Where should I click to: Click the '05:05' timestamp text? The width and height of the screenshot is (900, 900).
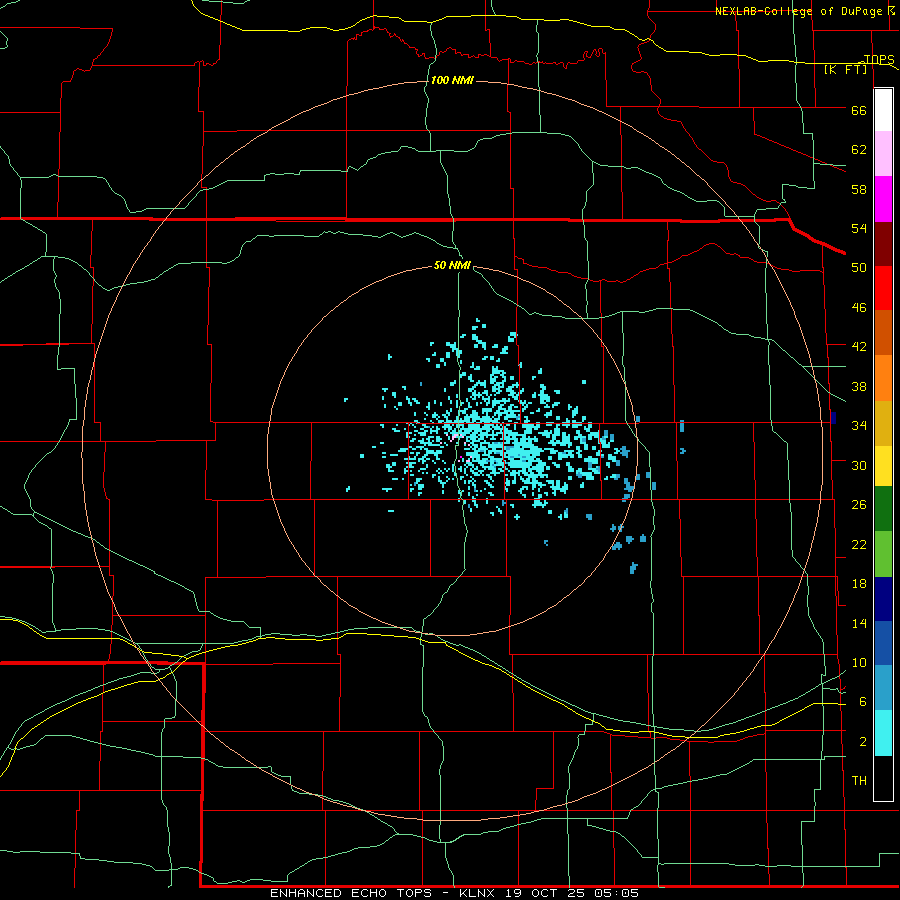[618, 893]
